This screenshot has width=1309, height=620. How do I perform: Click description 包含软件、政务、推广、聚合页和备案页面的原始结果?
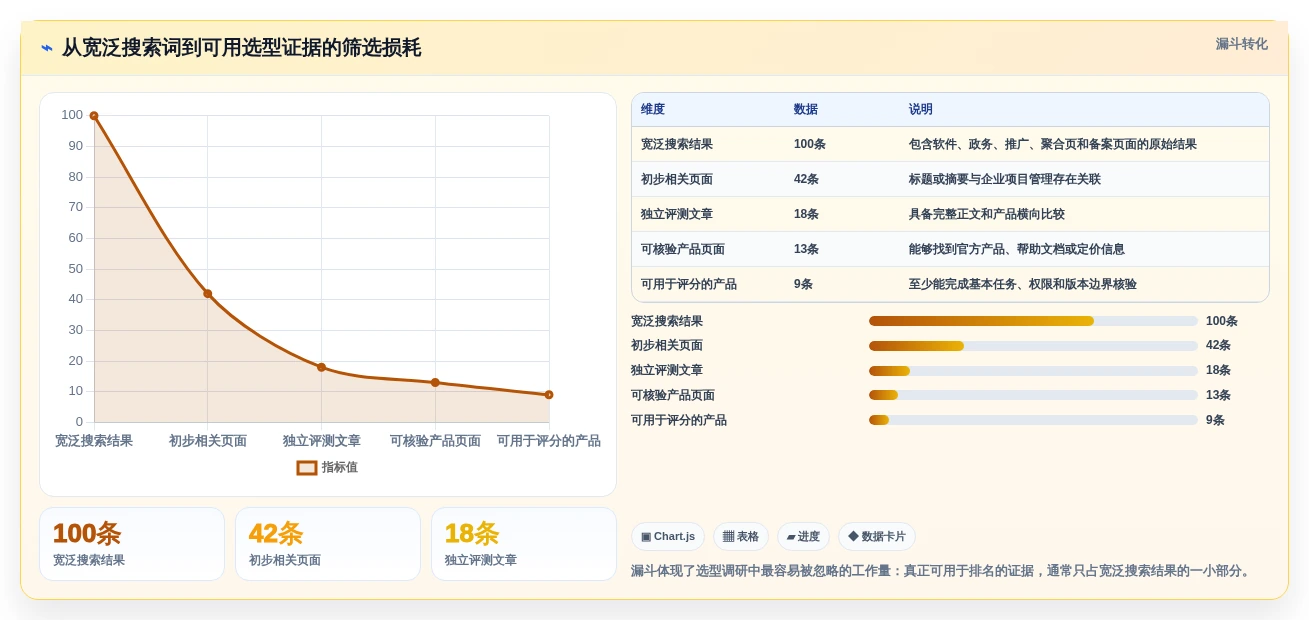[x=1053, y=144]
